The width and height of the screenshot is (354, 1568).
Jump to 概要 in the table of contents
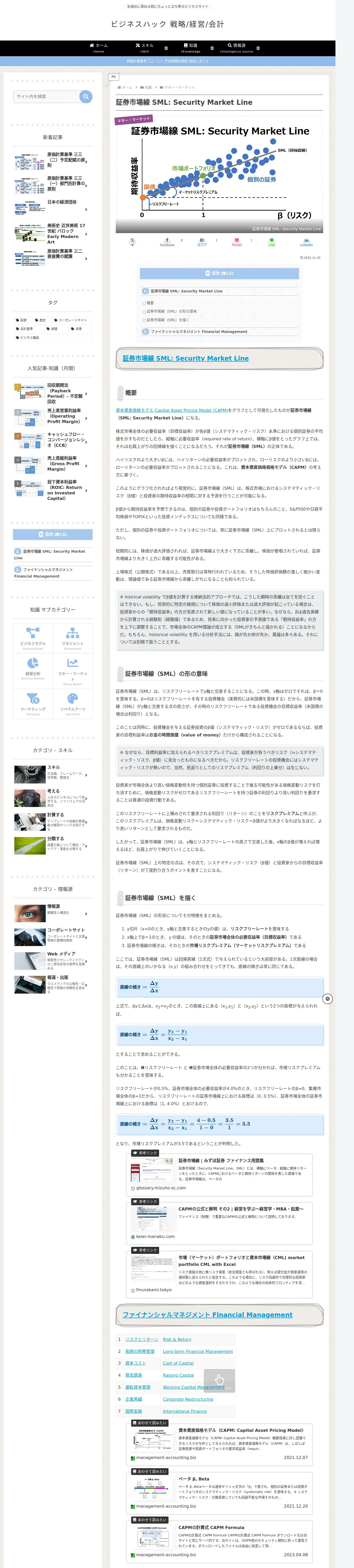150,303
